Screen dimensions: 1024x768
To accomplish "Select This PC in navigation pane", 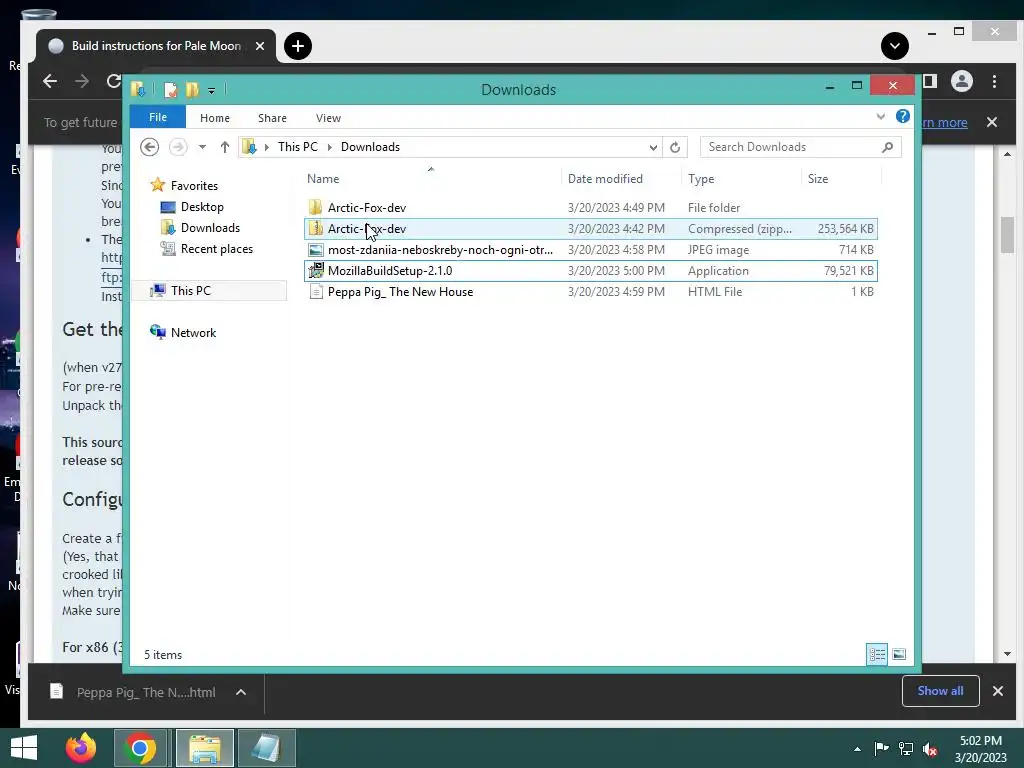I will [191, 290].
